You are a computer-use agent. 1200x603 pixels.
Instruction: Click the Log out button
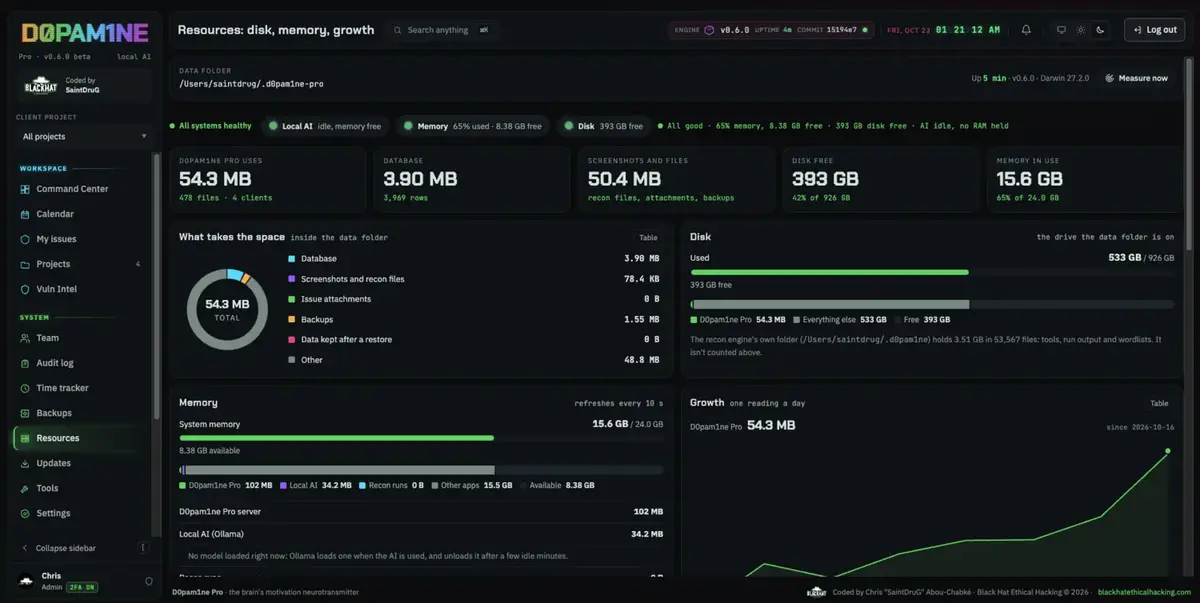[x=1154, y=30]
